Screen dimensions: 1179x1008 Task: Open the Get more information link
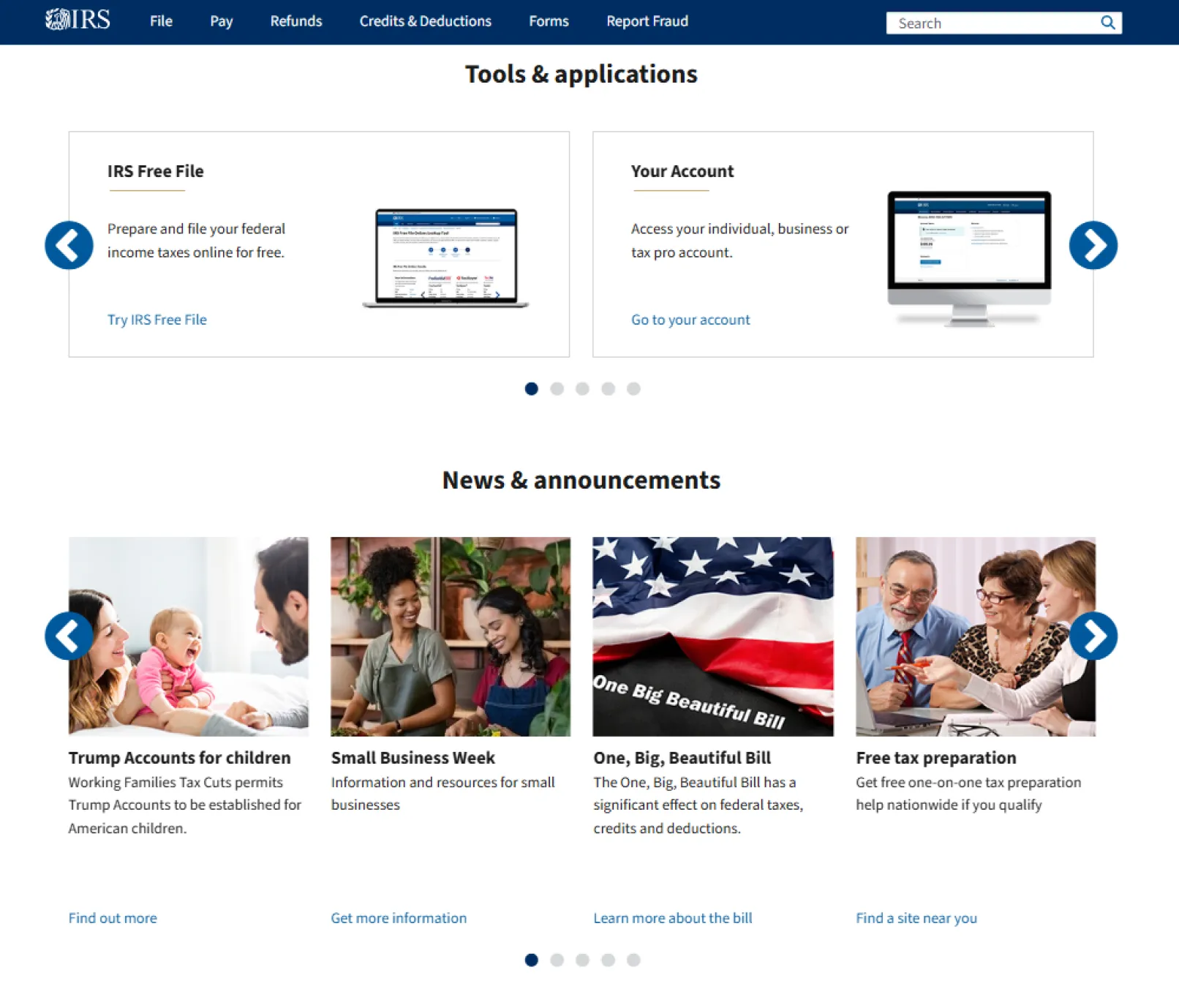pos(399,918)
